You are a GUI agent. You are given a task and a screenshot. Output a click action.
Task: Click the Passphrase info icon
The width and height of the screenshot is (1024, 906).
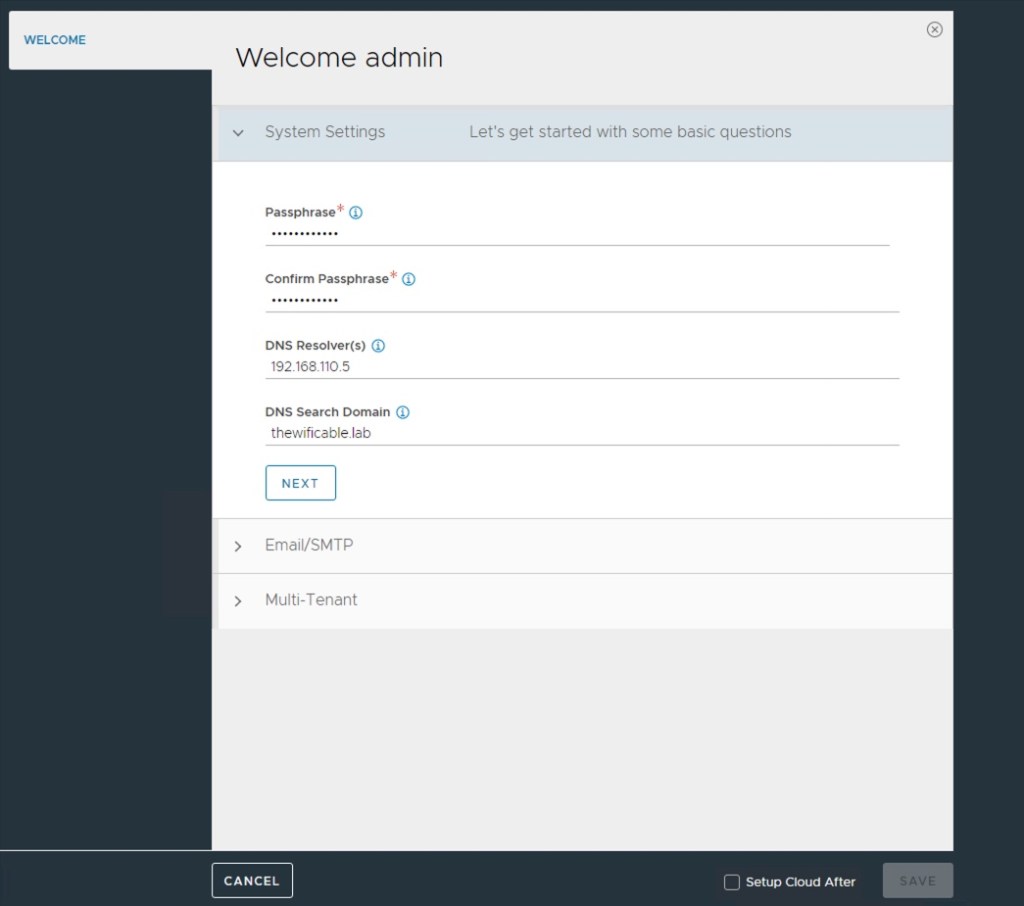[356, 213]
